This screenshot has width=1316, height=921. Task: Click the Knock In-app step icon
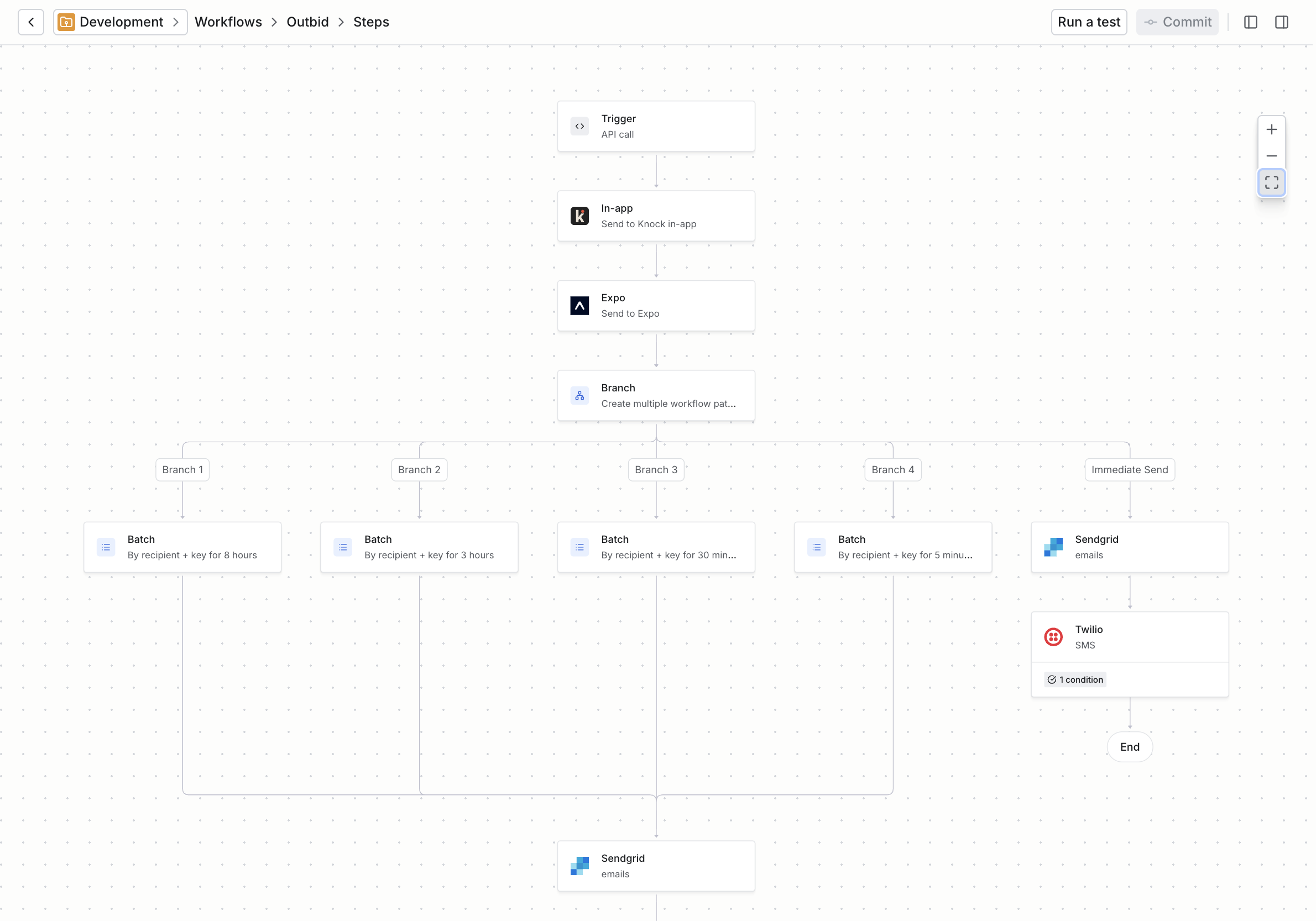point(579,216)
